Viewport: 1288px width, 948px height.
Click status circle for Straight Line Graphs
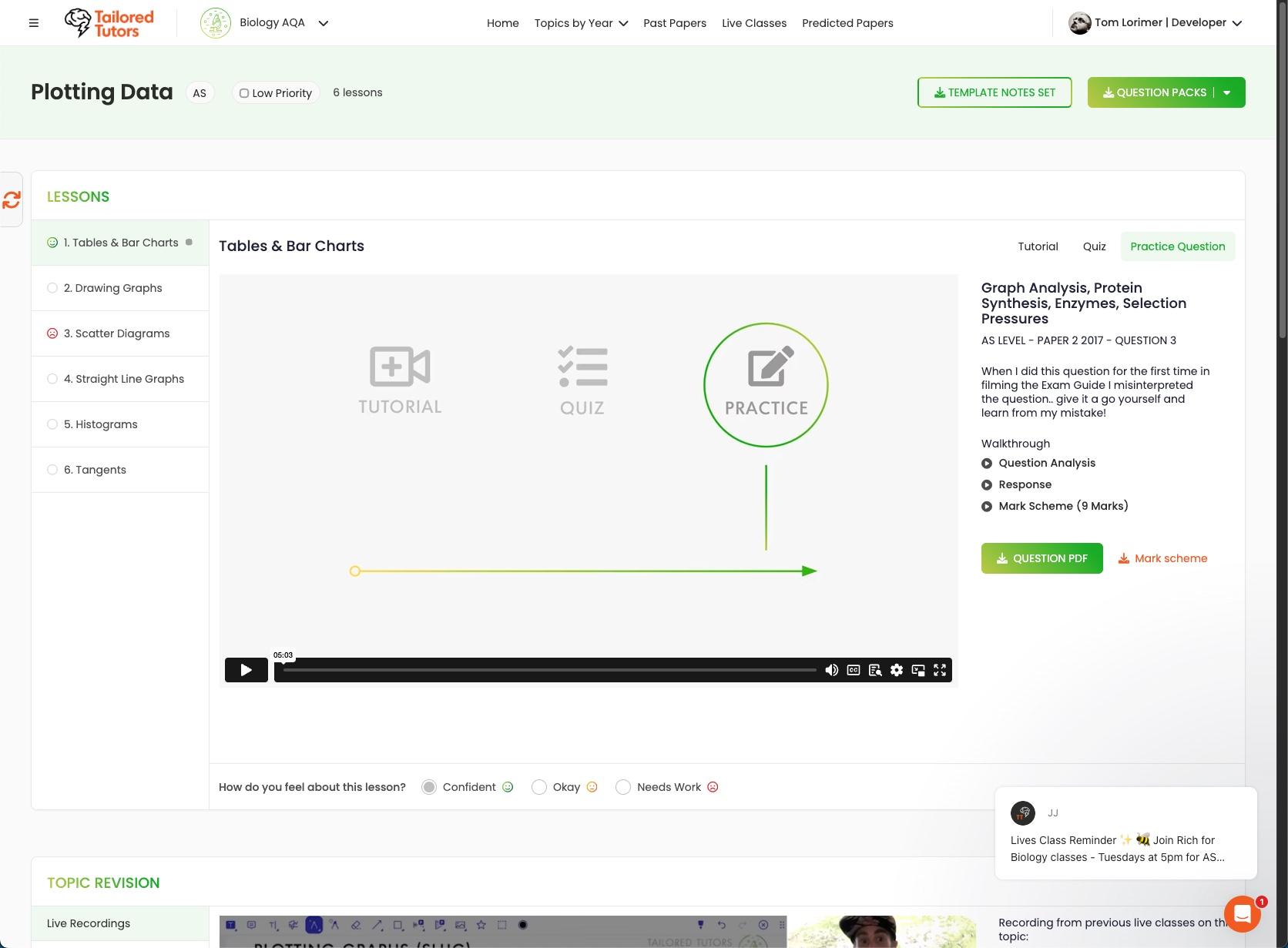52,379
